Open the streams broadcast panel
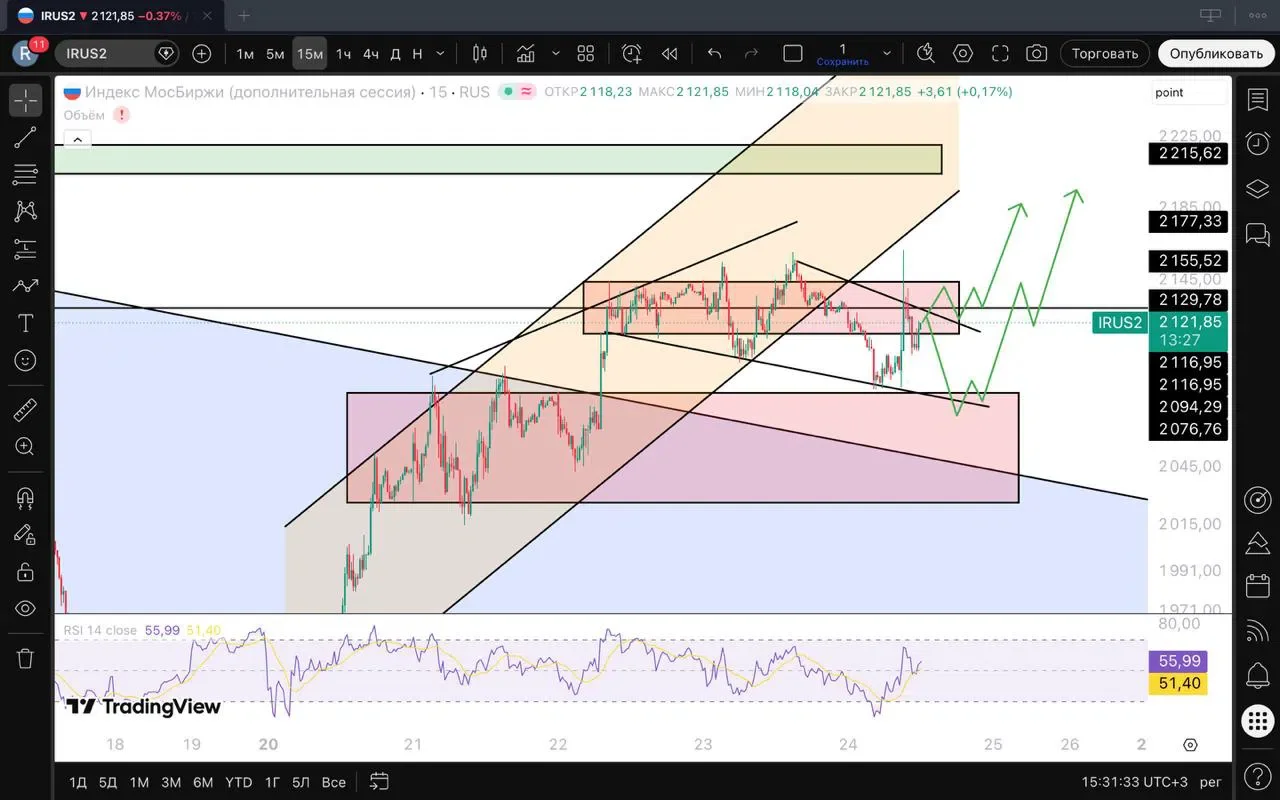The height and width of the screenshot is (800, 1280). coord(1257,631)
